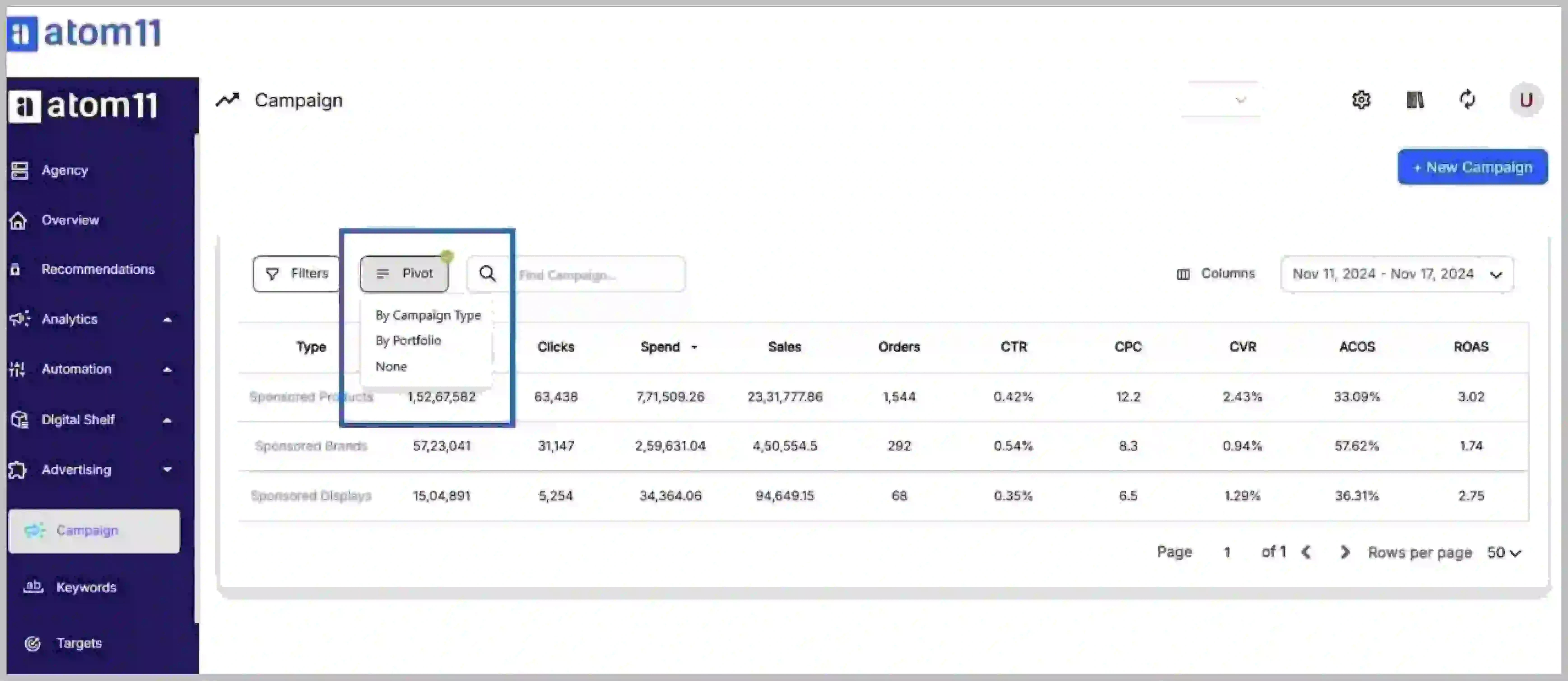This screenshot has height=681, width=1568.
Task: Click the top-left atom11 logo
Action: point(84,33)
